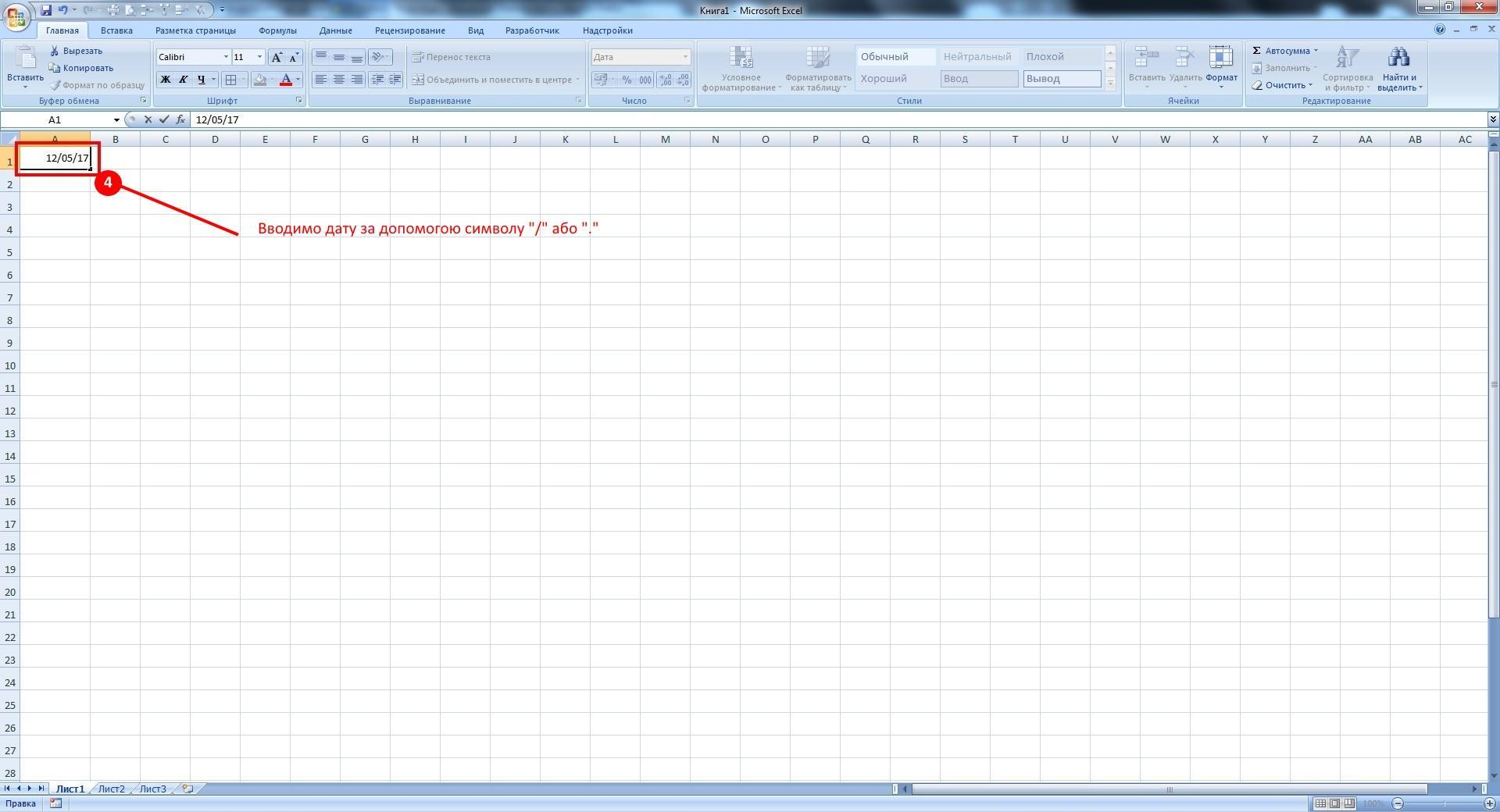
Task: Switch to the Данные tab
Action: pos(335,30)
